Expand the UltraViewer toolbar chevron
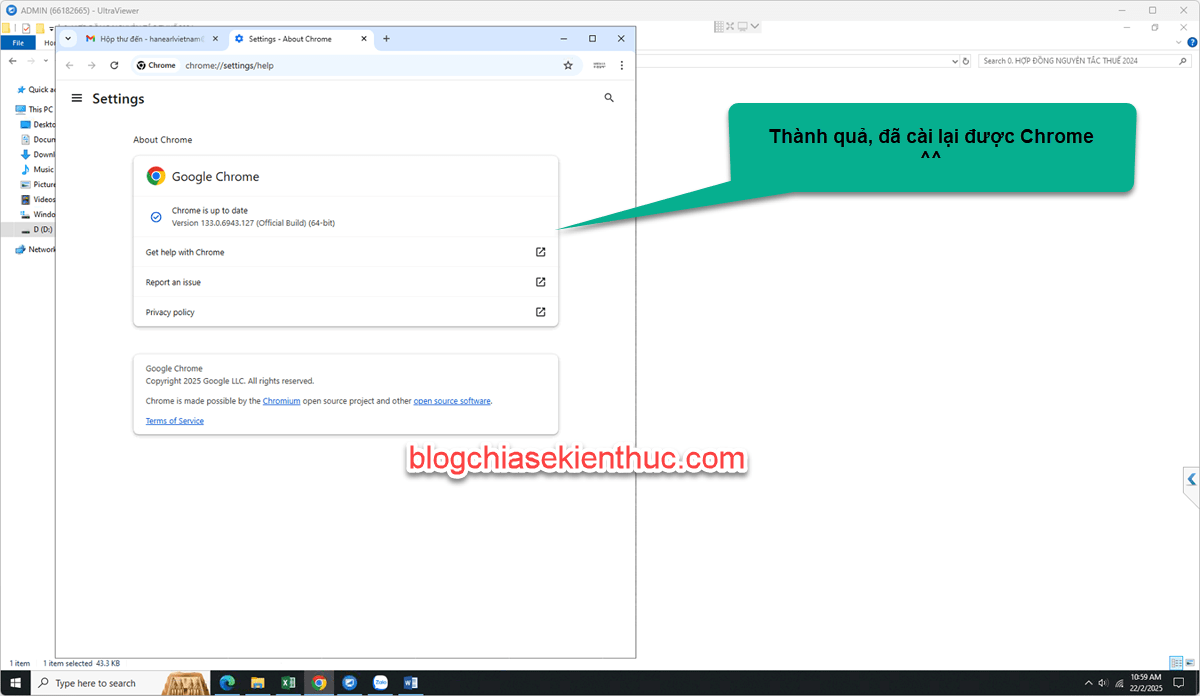Image resolution: width=1200 pixels, height=696 pixels. [x=755, y=26]
